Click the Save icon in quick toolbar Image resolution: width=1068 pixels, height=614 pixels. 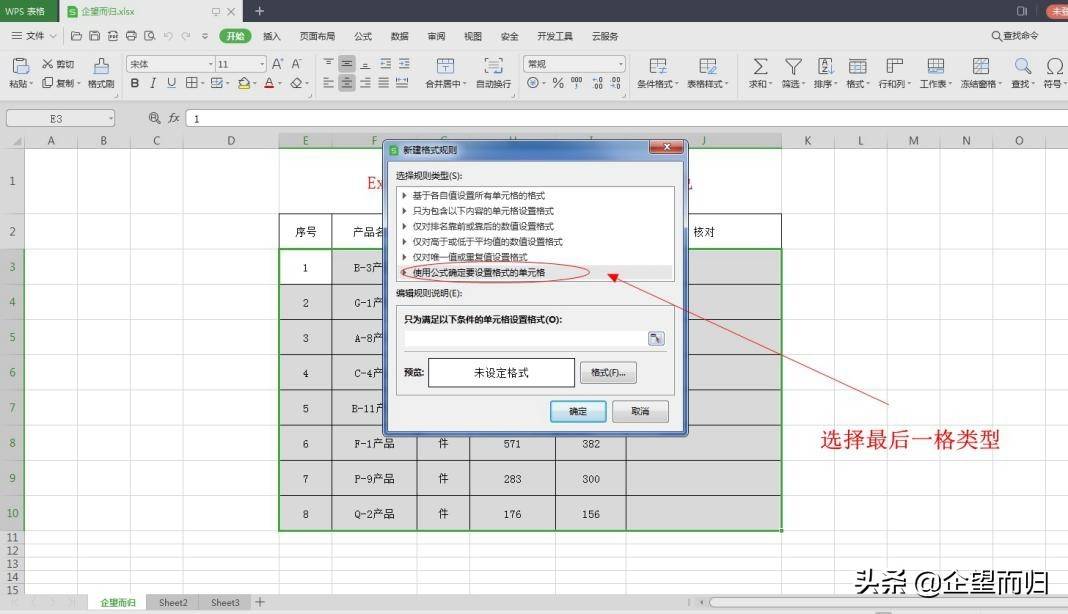click(x=95, y=36)
